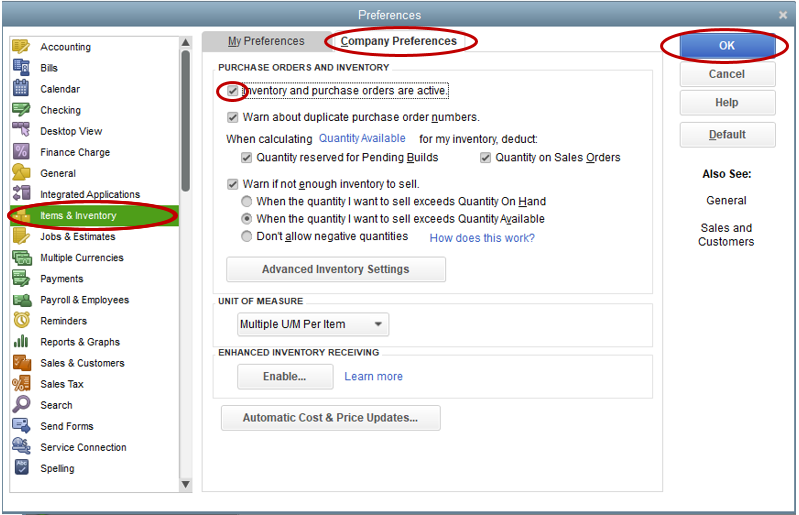
Task: Close the Preferences dialog
Action: [783, 15]
